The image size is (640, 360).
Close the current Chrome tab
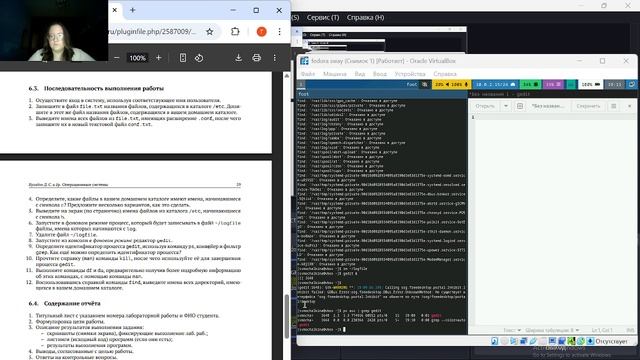point(115,10)
